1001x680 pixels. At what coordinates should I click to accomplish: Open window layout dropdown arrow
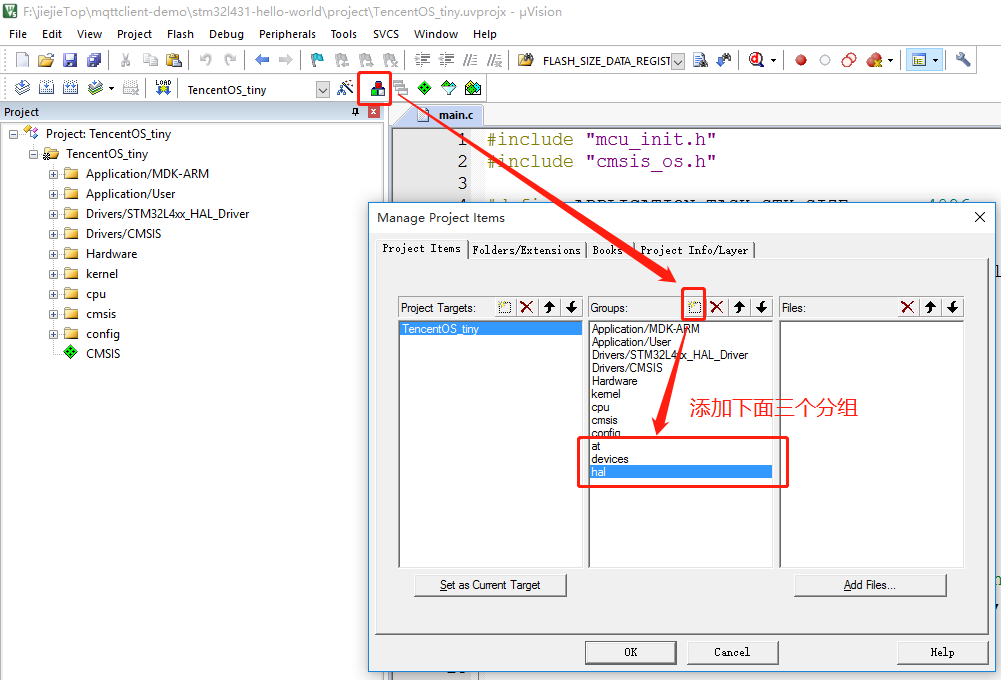point(935,61)
